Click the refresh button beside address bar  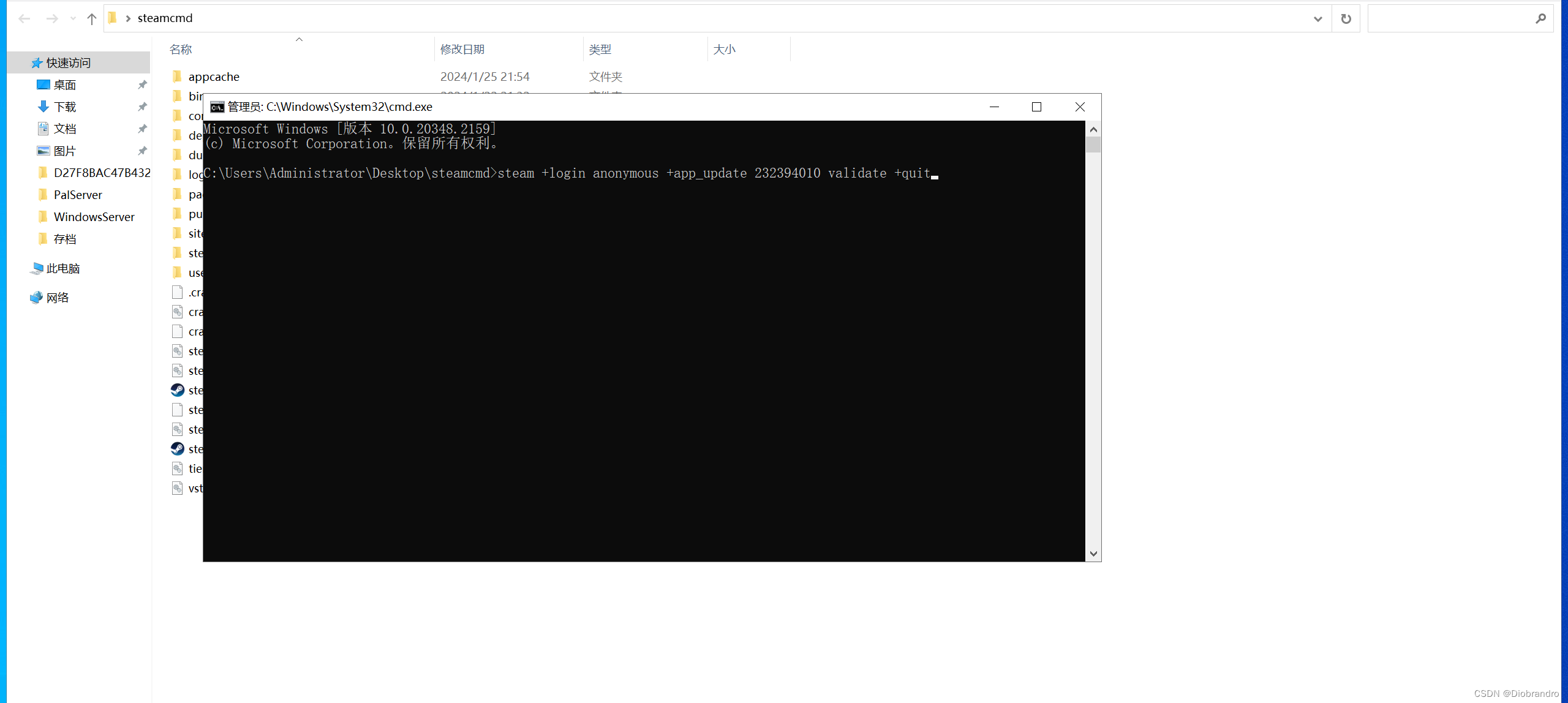[1346, 19]
